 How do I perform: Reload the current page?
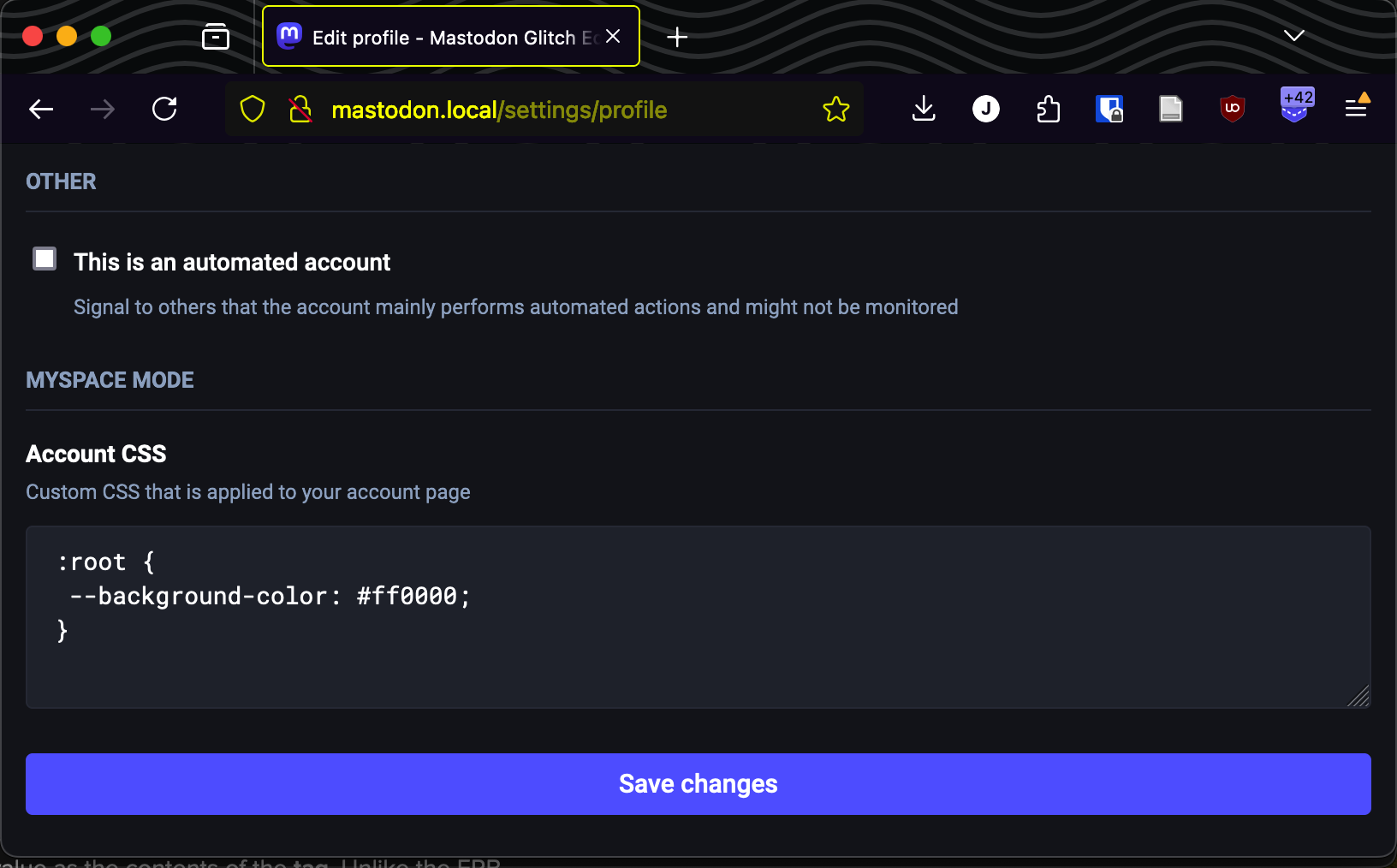(164, 109)
